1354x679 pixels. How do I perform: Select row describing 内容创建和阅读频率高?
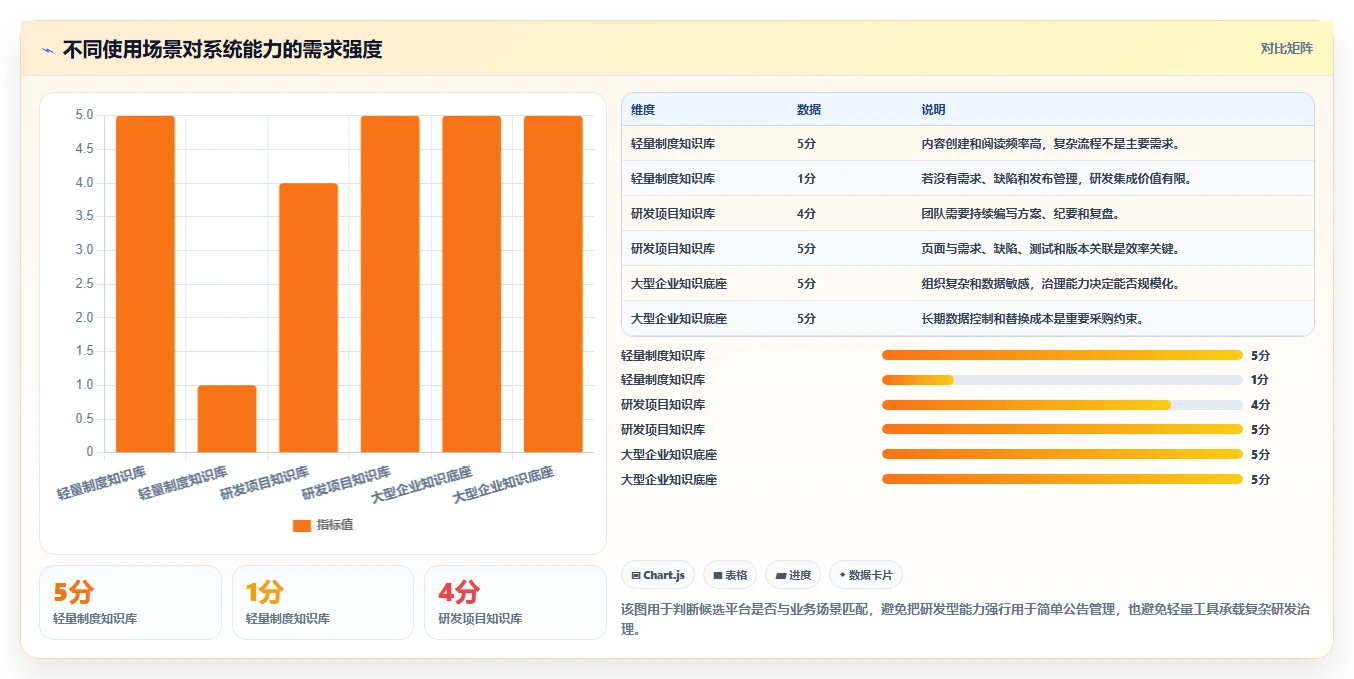coord(967,143)
